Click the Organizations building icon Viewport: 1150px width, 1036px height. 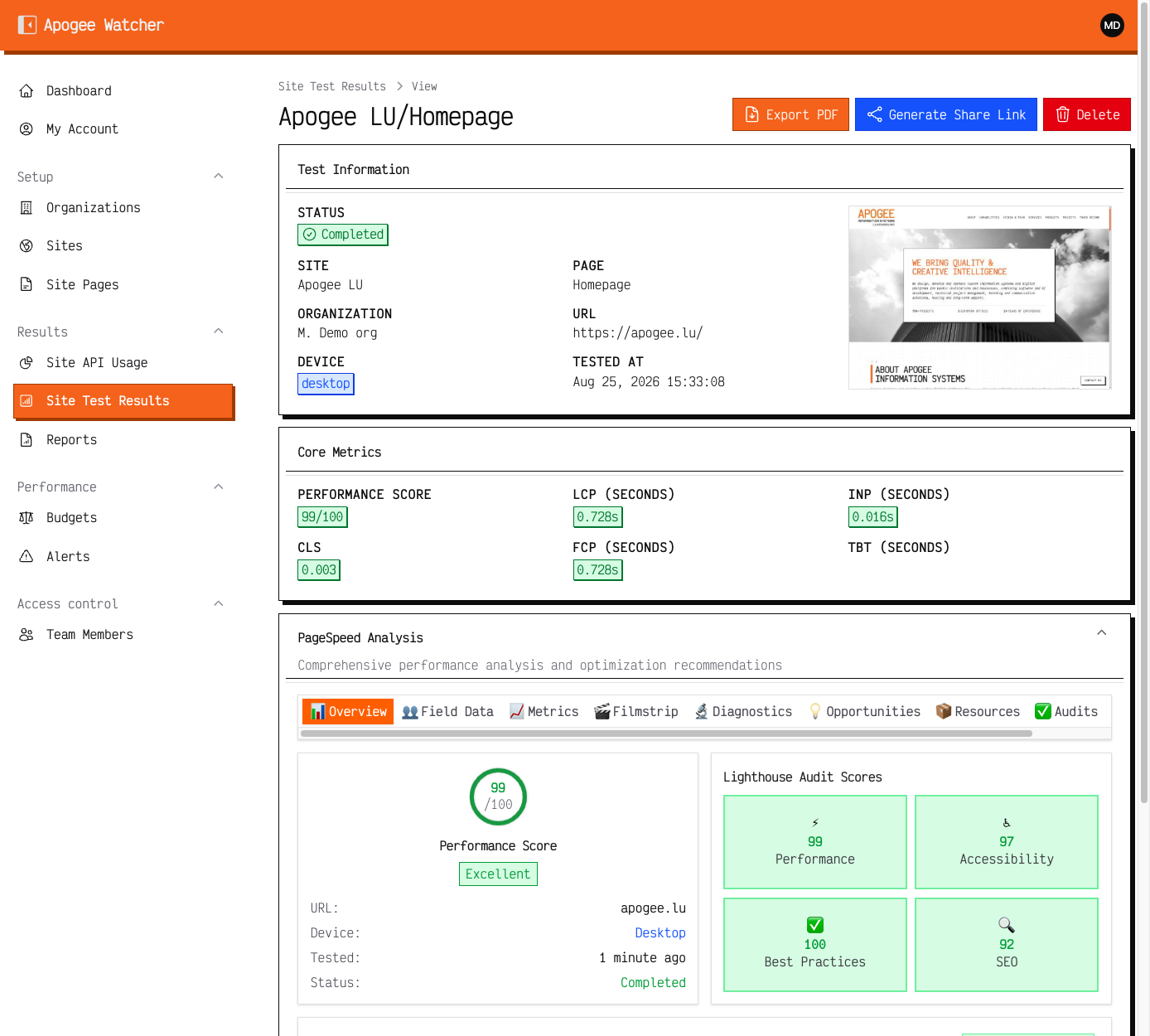click(27, 208)
